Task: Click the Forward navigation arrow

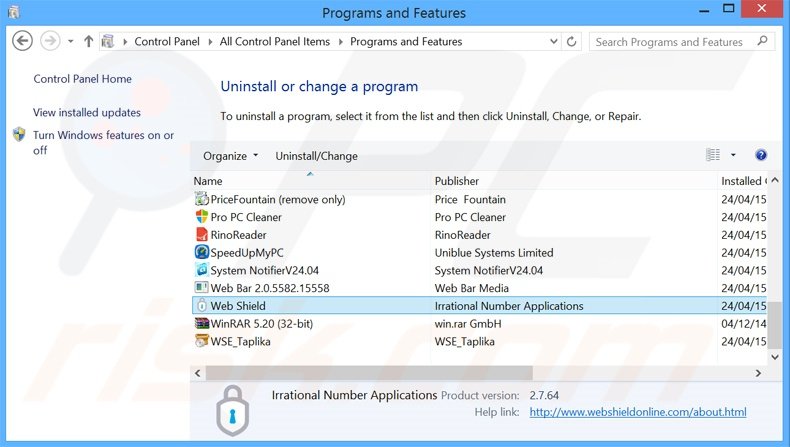Action: click(x=50, y=41)
